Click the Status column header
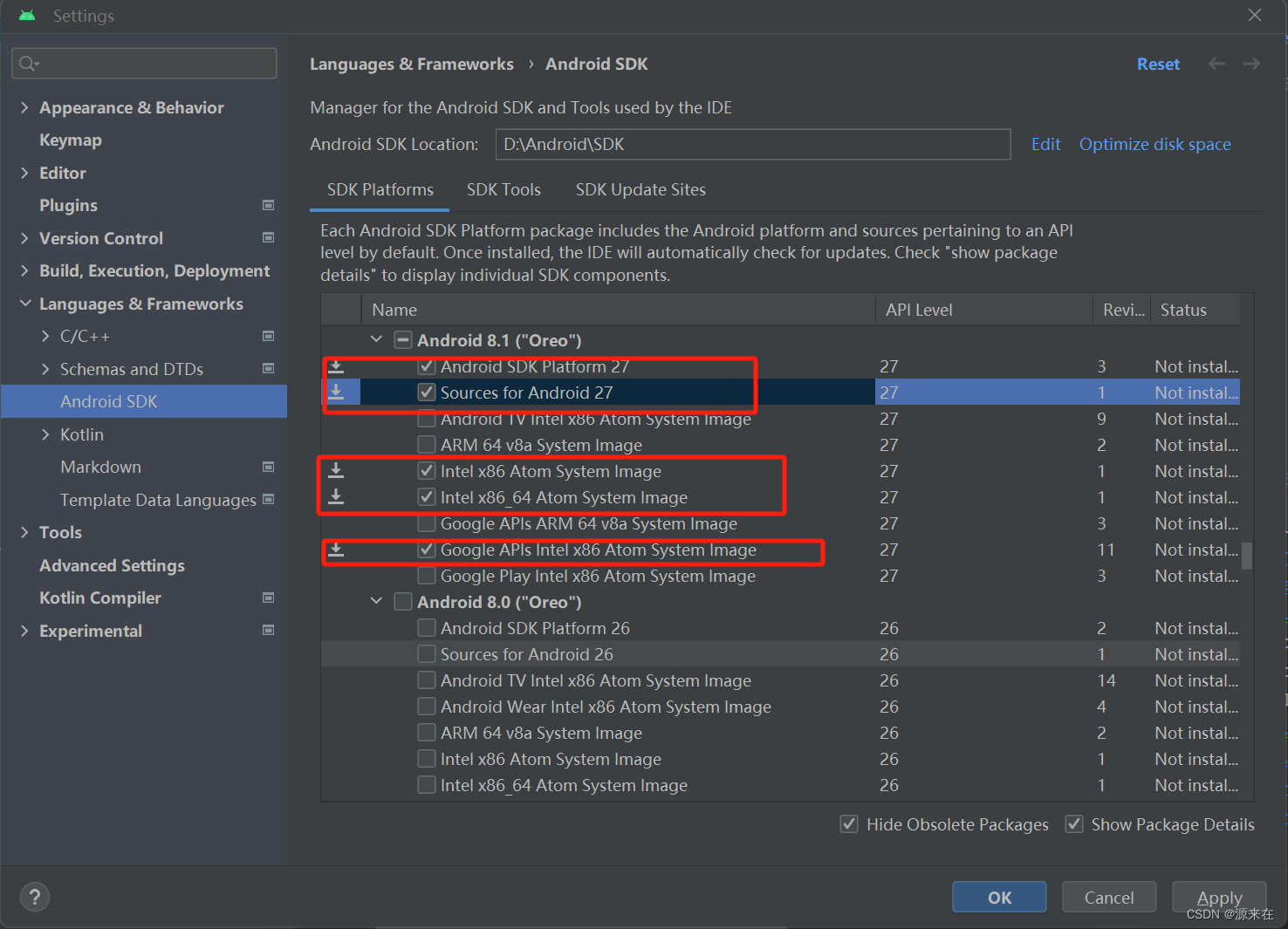The height and width of the screenshot is (929, 1288). point(1196,310)
